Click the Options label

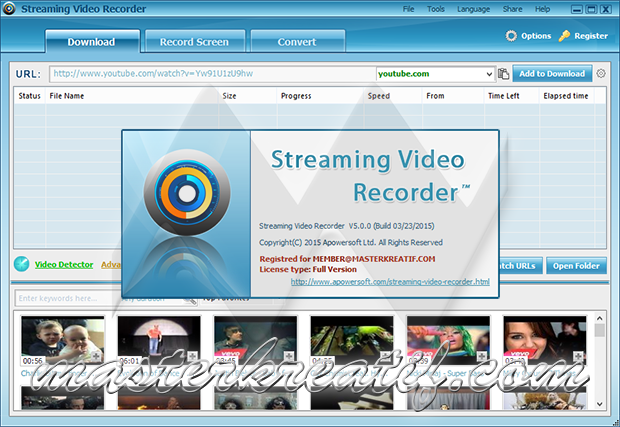coord(536,36)
